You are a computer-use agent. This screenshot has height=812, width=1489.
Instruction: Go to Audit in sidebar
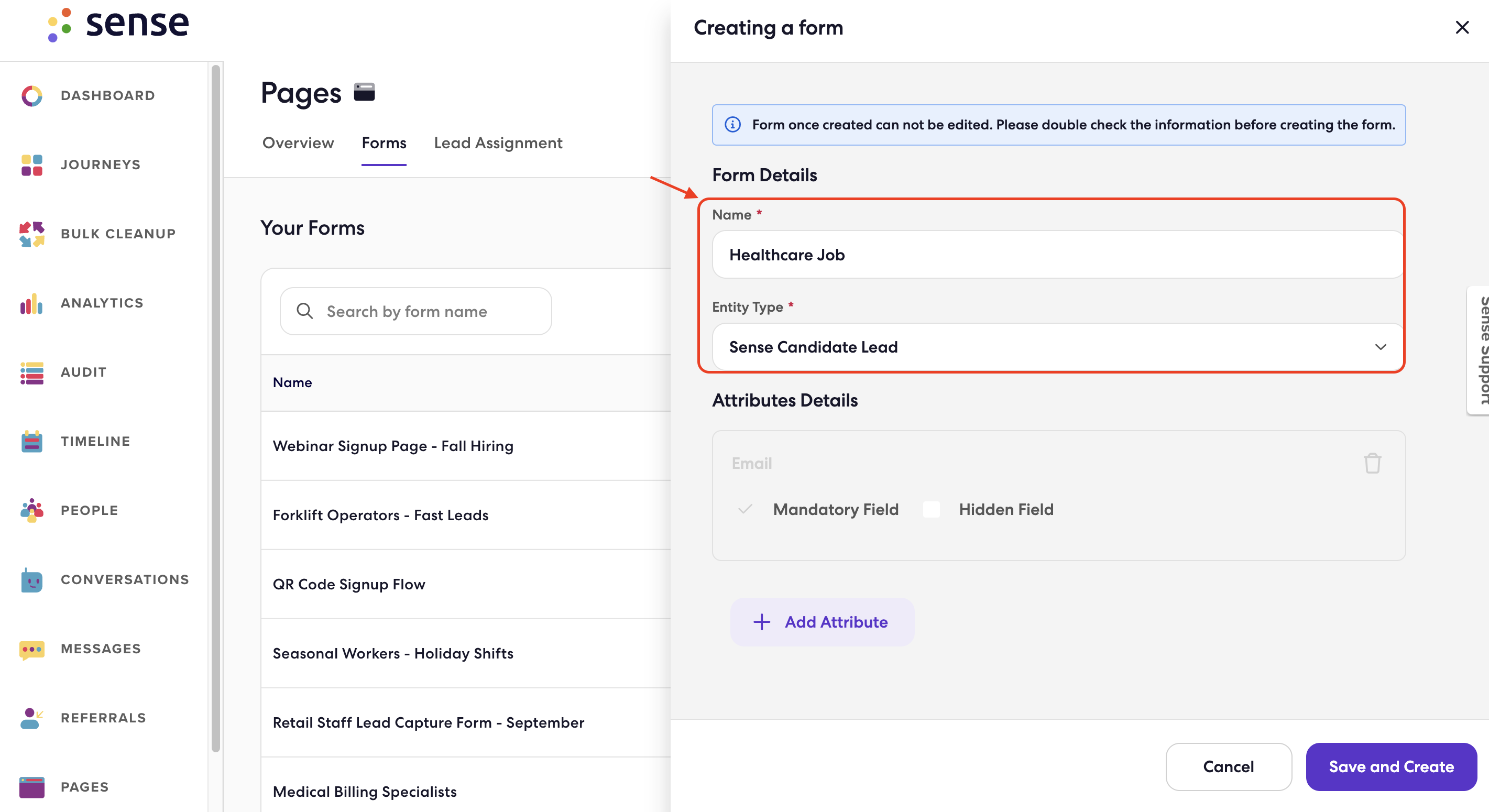(84, 372)
